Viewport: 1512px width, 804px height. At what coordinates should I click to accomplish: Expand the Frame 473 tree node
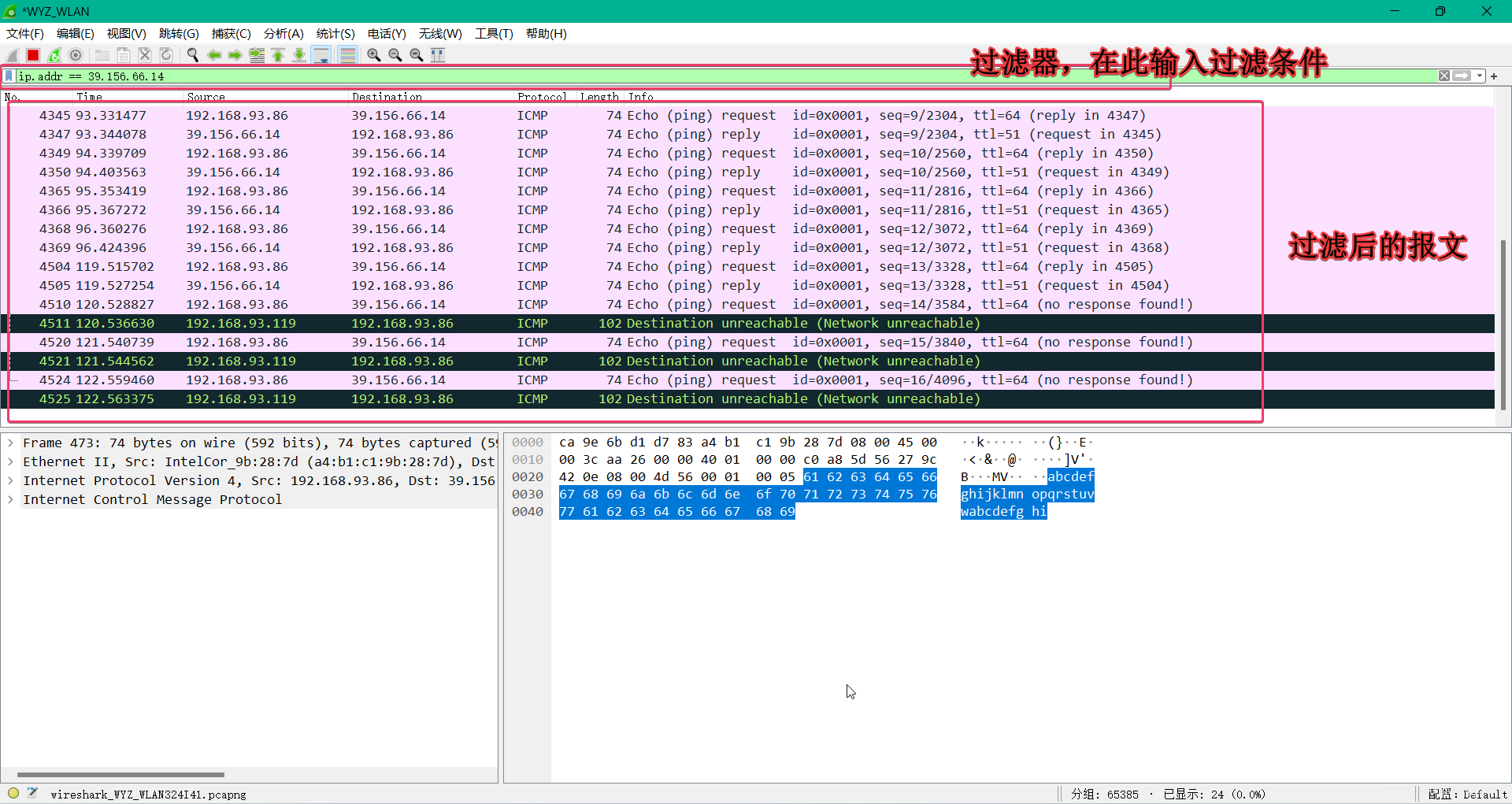(x=10, y=443)
